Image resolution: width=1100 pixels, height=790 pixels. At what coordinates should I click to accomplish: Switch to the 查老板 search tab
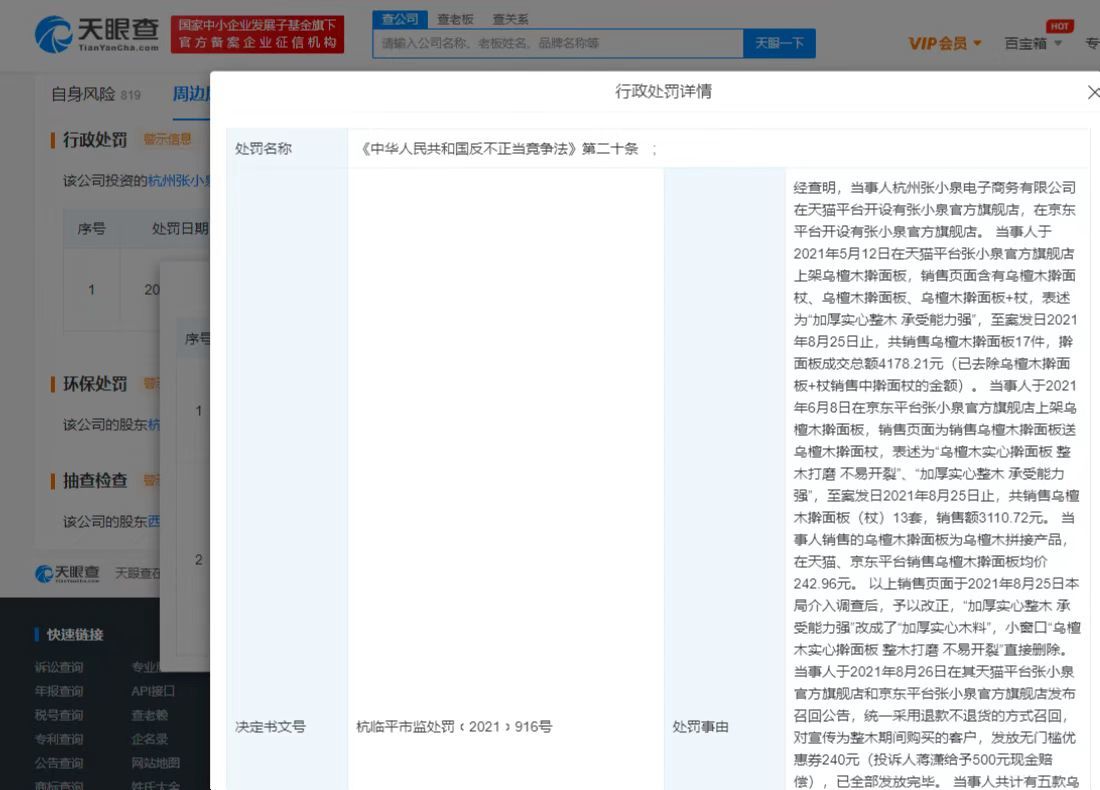455,19
